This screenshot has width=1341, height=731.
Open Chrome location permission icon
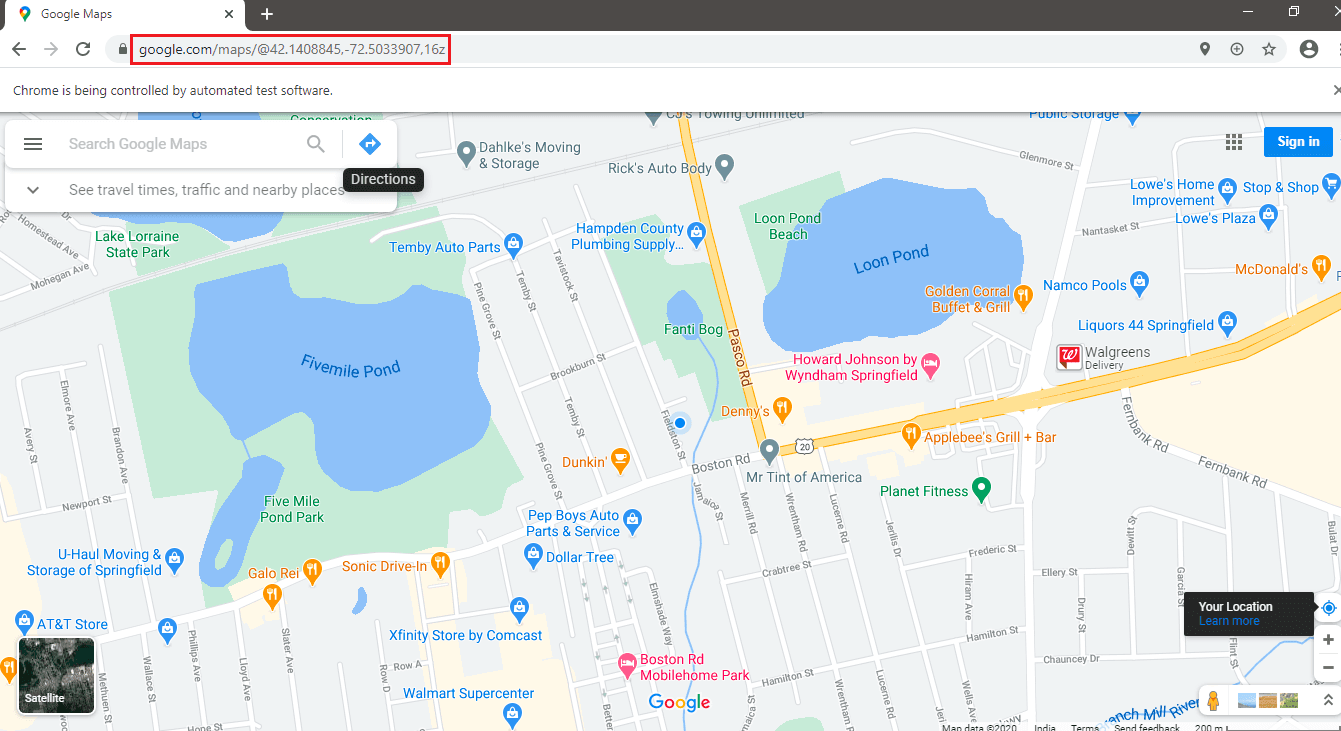click(1205, 49)
